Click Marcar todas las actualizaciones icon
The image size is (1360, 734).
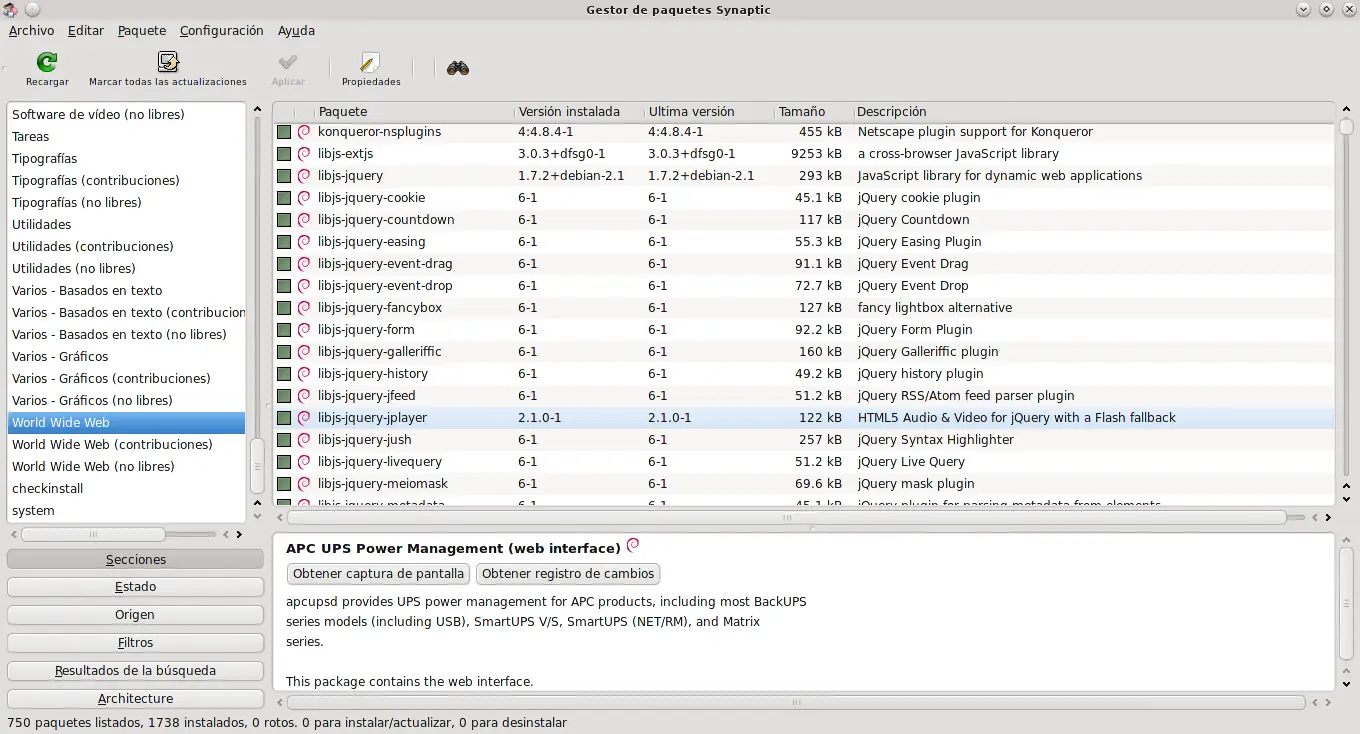coord(168,62)
